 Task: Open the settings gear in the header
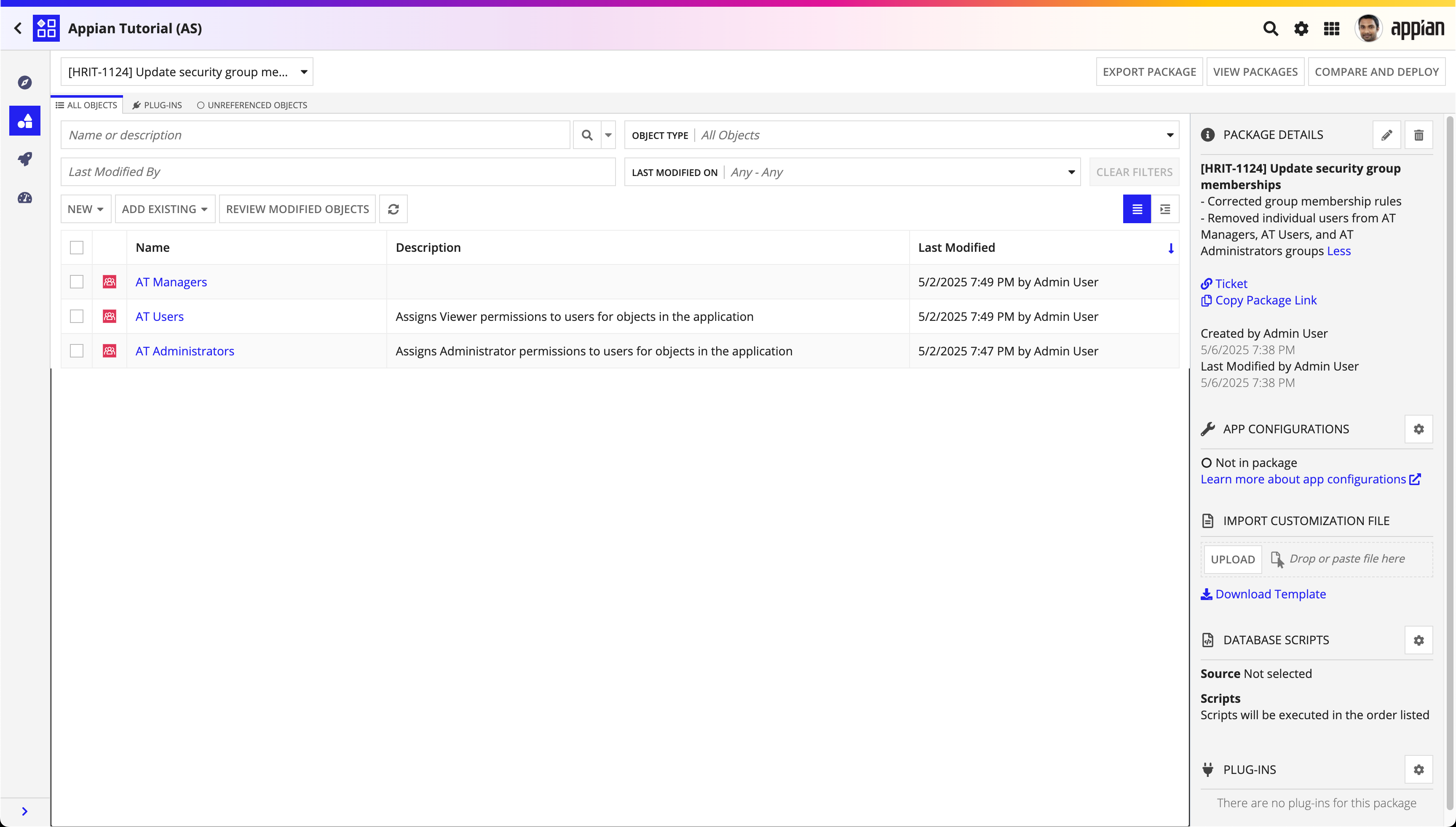(x=1301, y=28)
